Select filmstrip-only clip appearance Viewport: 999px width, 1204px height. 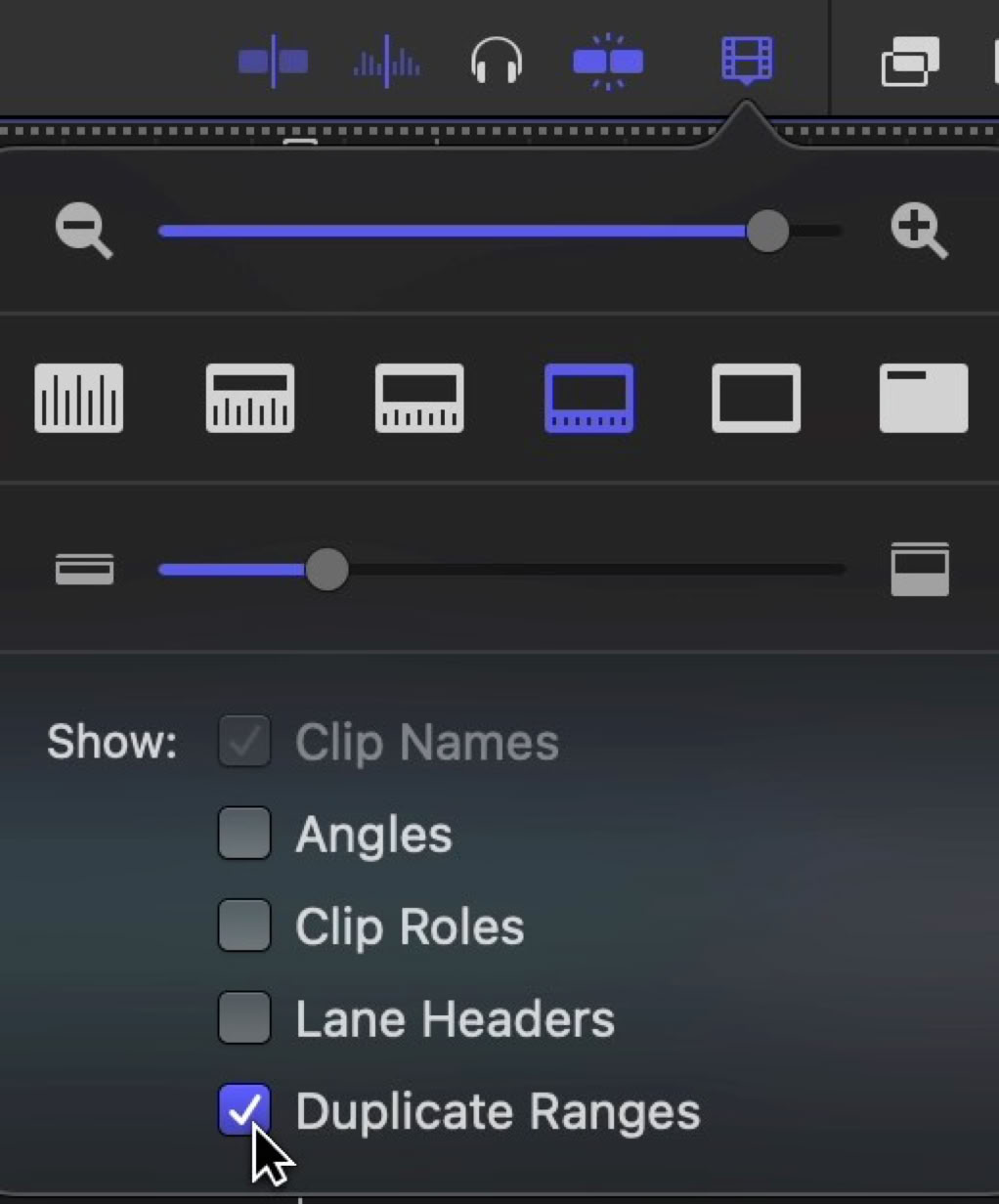point(757,398)
